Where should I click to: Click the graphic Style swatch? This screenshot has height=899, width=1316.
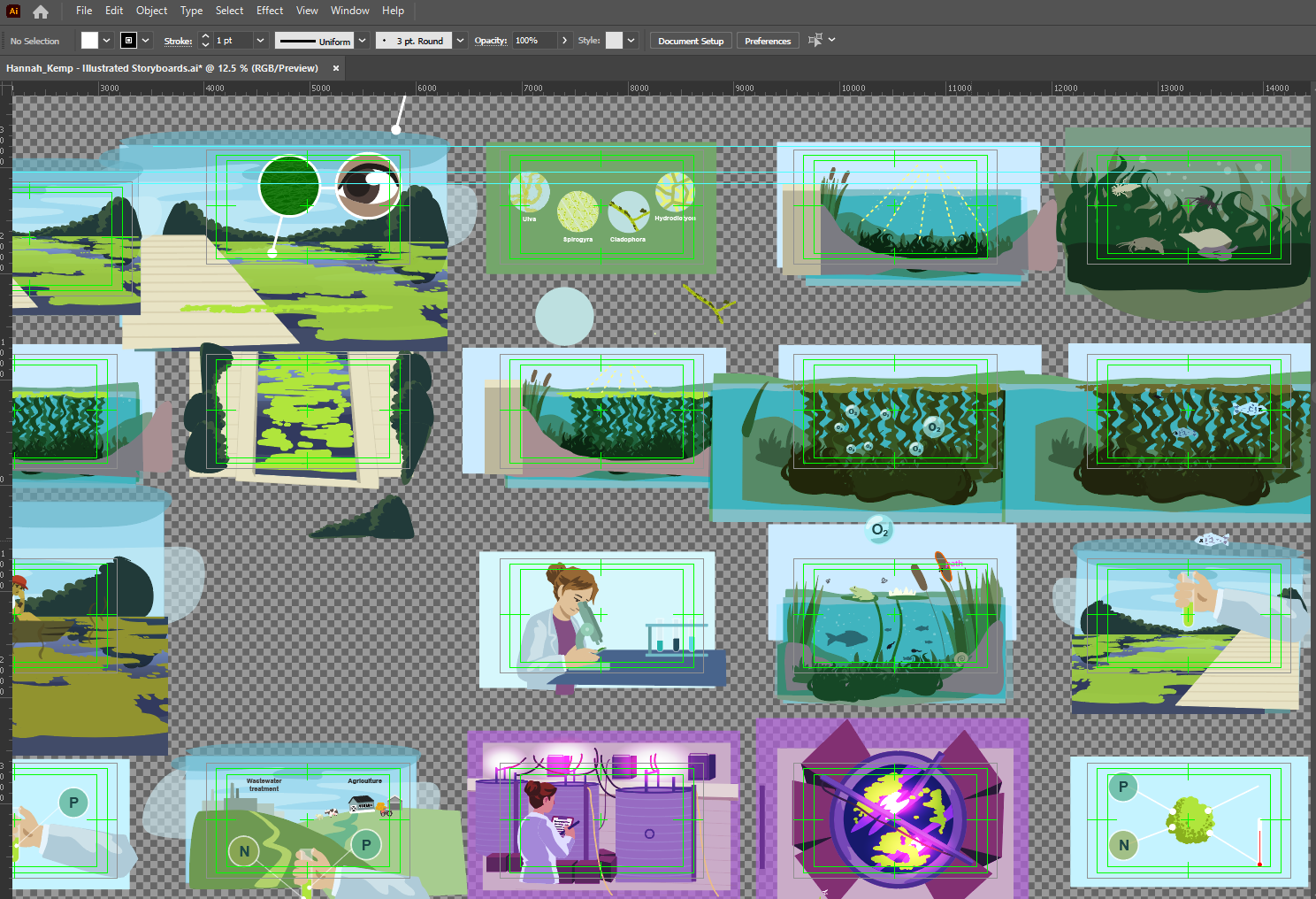[x=614, y=41]
